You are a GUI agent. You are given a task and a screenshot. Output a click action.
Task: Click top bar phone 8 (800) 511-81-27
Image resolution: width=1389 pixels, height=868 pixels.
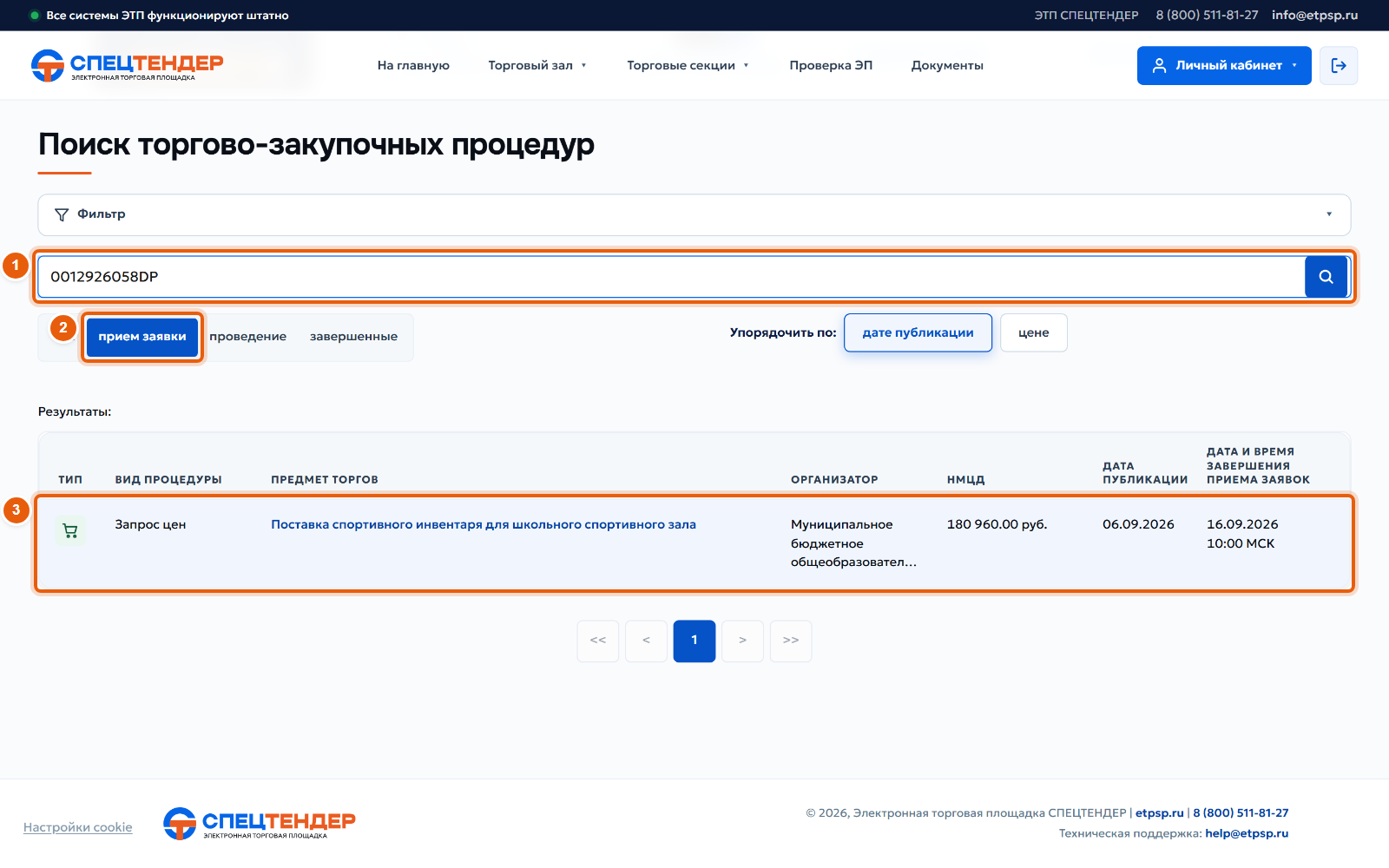pos(1207,16)
